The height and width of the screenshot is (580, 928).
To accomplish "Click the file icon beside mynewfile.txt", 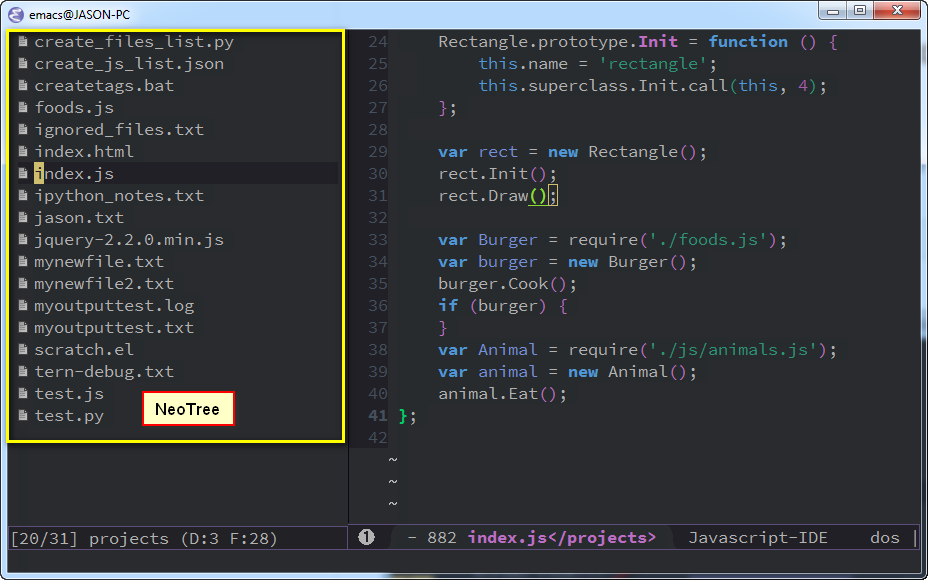I will click(23, 262).
